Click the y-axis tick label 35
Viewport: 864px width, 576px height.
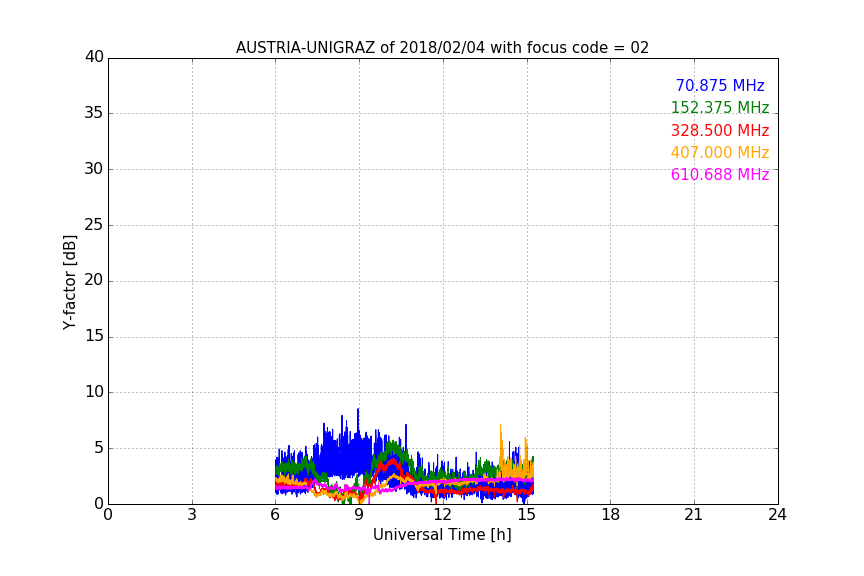(94, 113)
